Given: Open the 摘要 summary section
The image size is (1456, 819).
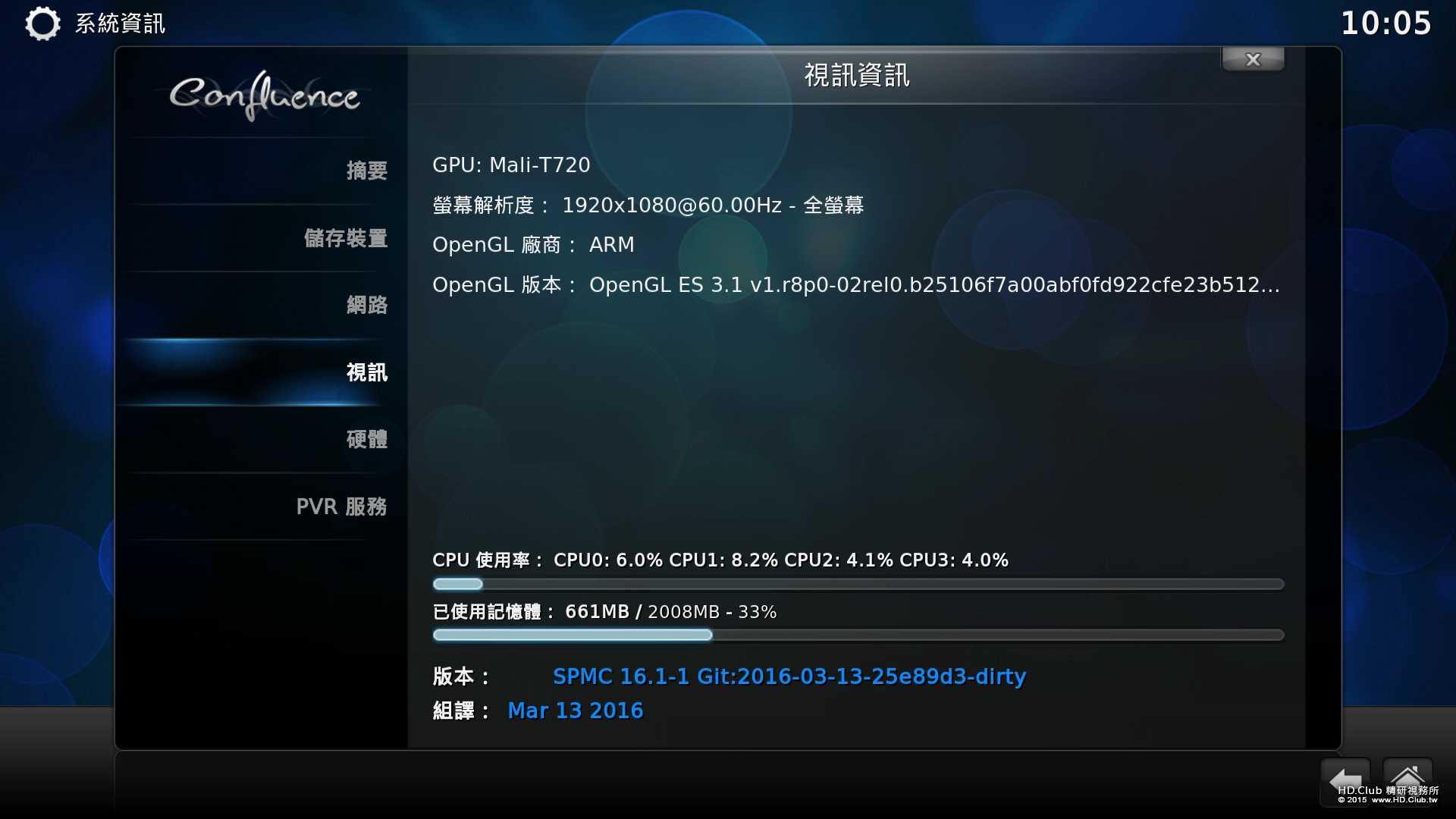Looking at the screenshot, I should click(x=366, y=171).
